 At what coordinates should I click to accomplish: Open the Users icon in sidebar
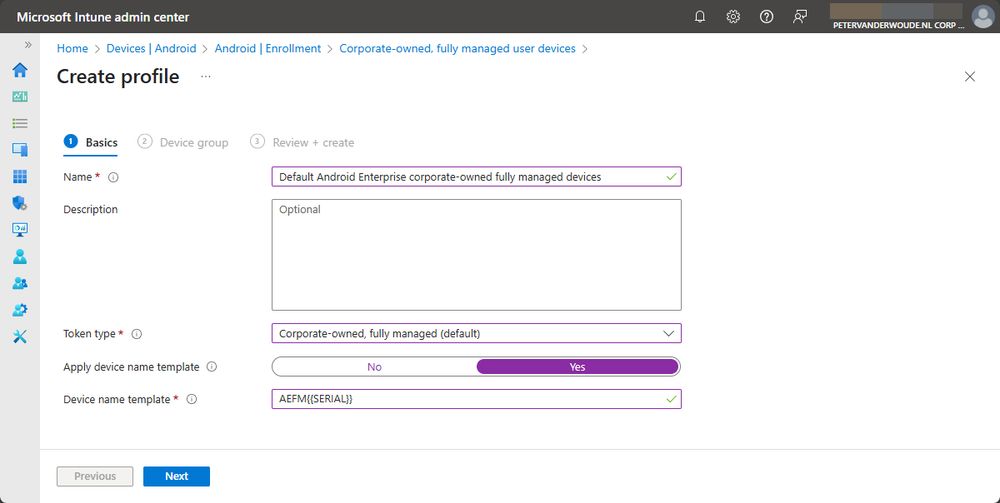click(x=20, y=256)
